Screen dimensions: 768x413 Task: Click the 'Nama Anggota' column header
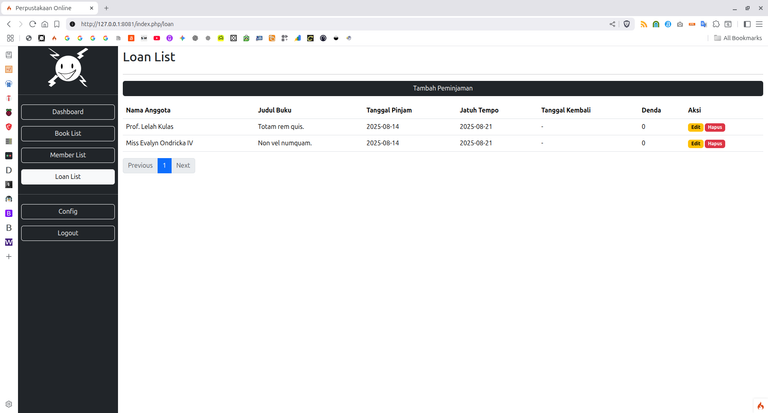148,110
